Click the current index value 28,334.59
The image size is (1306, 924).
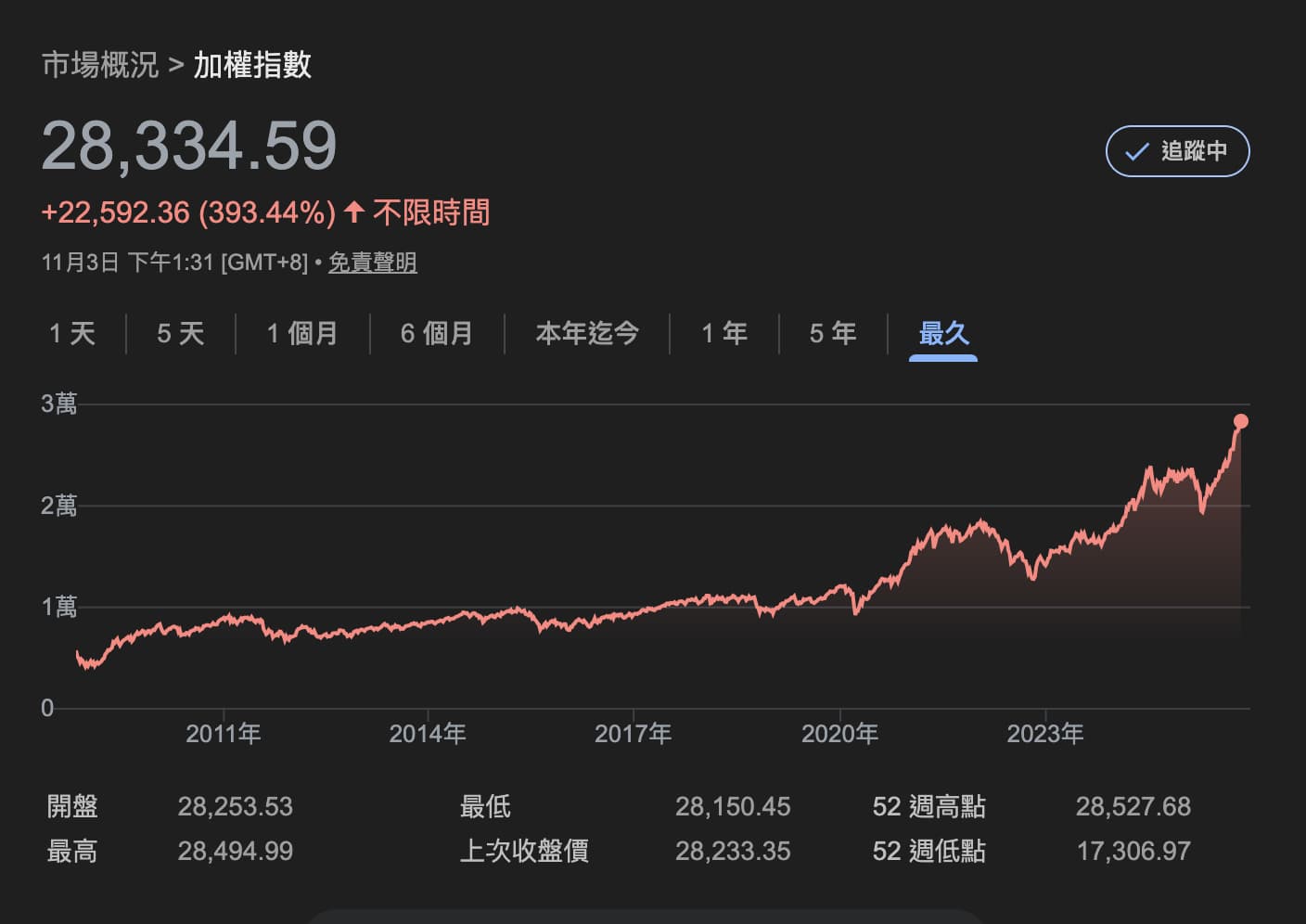[189, 146]
